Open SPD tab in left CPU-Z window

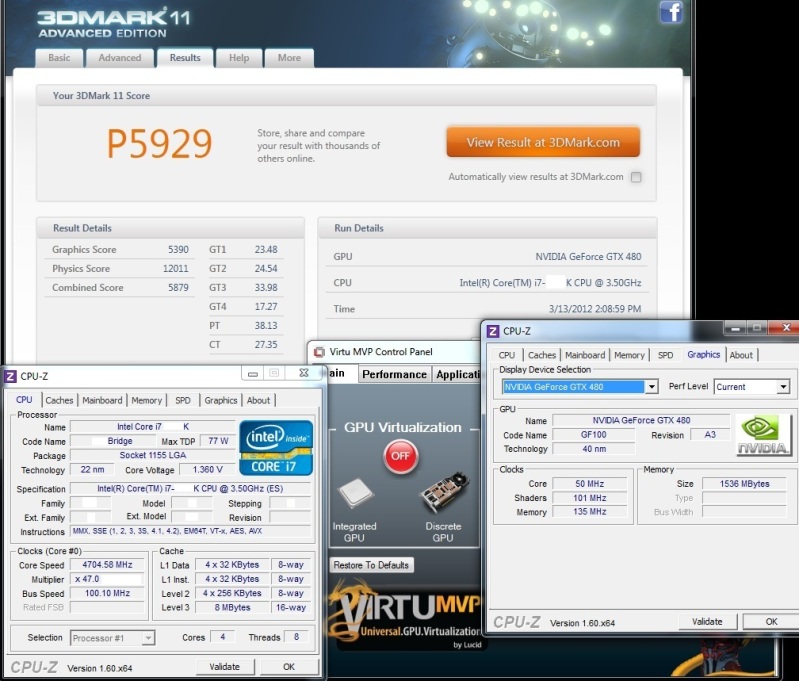(x=183, y=401)
